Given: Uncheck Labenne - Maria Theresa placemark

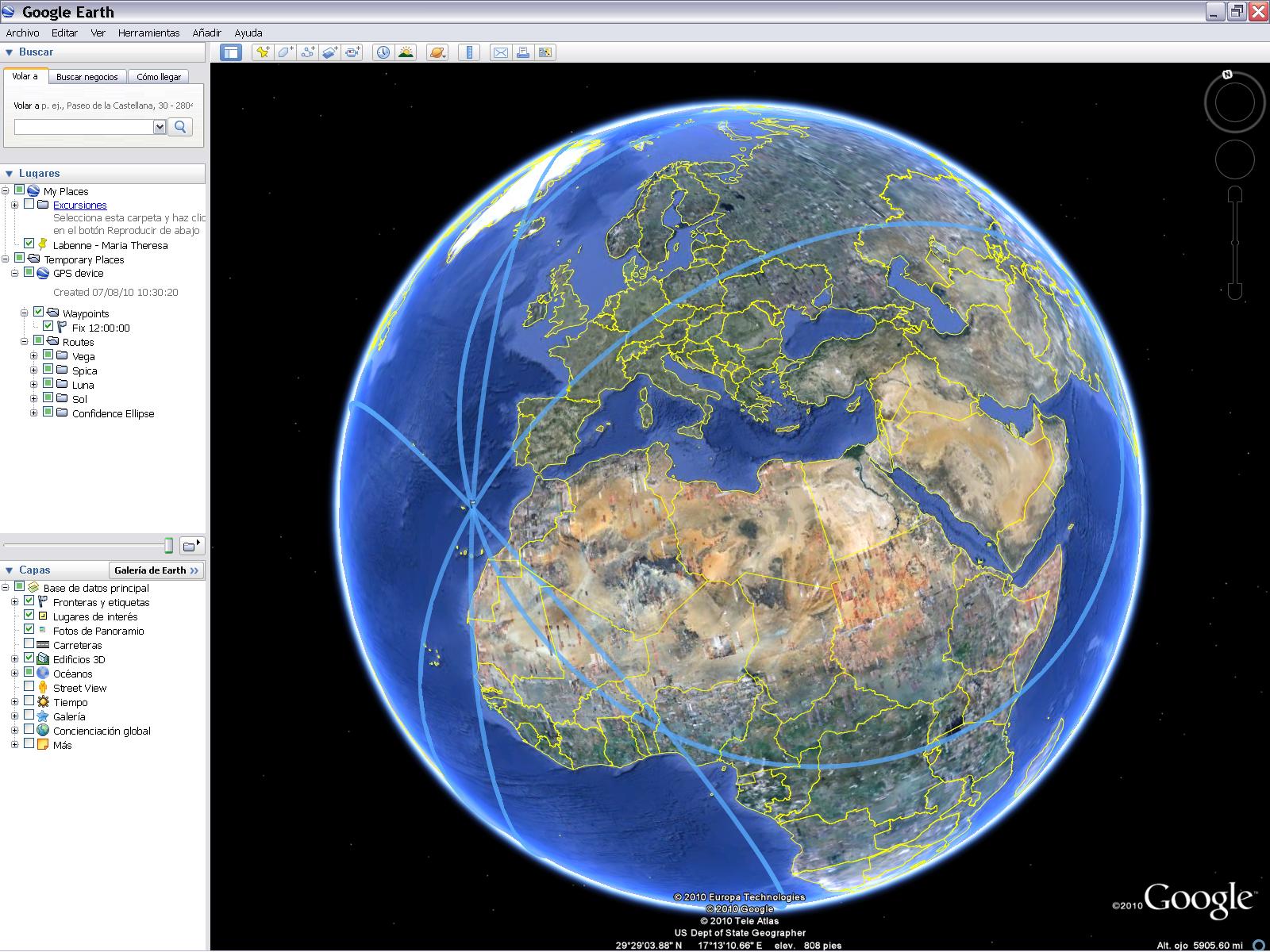Looking at the screenshot, I should 29,244.
